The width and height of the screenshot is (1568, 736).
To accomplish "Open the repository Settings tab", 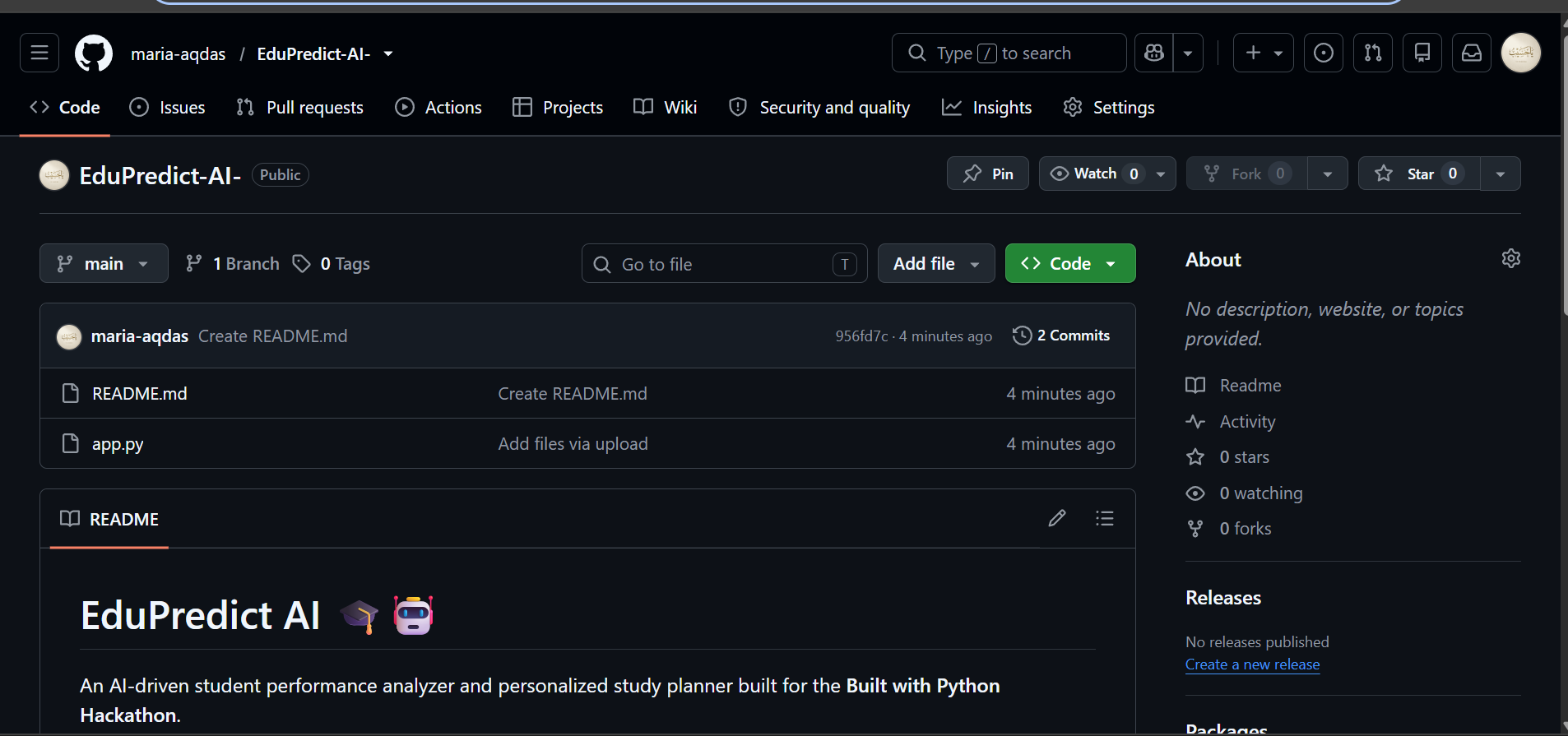I will 1109,108.
